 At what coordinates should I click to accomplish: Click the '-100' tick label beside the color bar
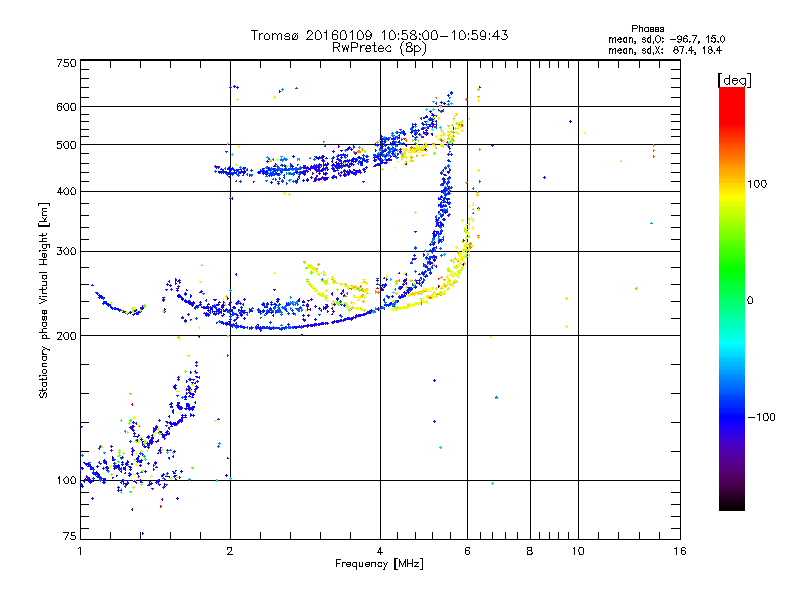[x=761, y=416]
